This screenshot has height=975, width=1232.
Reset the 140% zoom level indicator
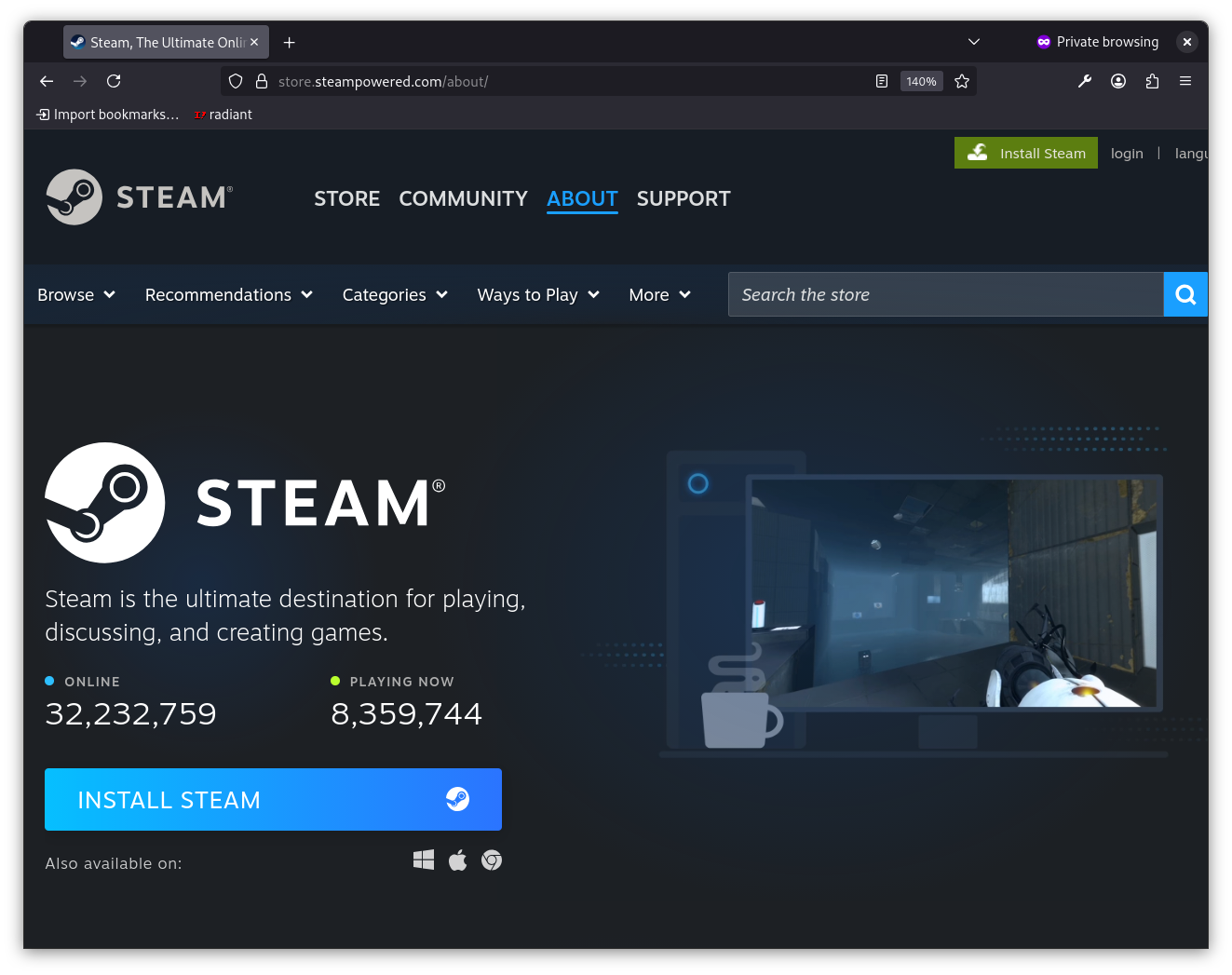(x=921, y=81)
